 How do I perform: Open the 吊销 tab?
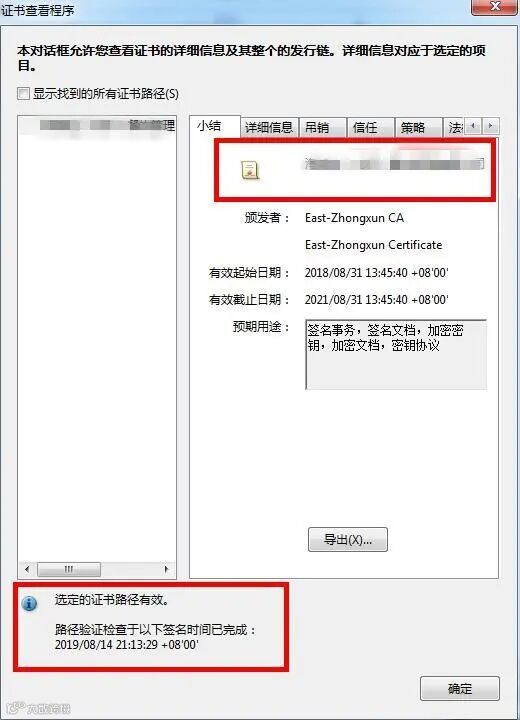pyautogui.click(x=322, y=127)
